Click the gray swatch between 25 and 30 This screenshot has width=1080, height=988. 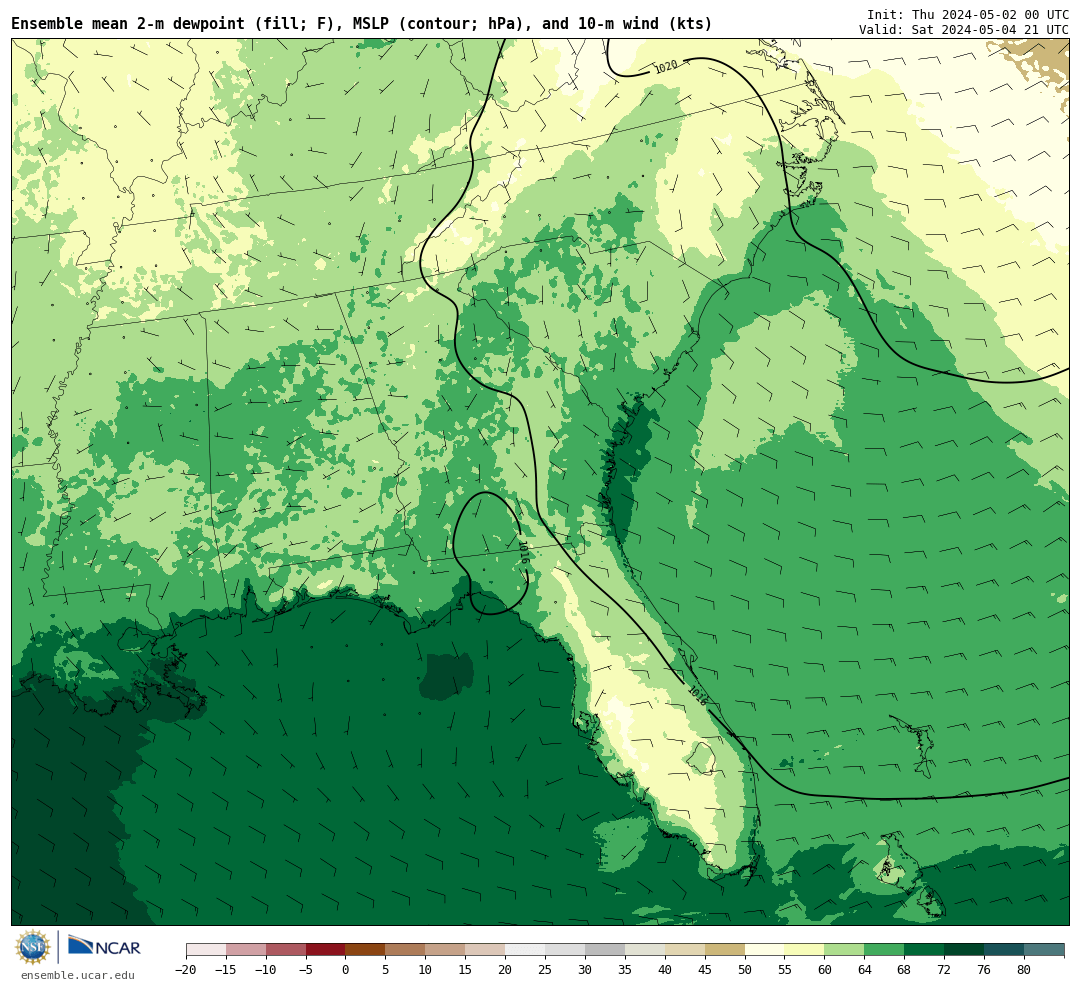(x=565, y=949)
